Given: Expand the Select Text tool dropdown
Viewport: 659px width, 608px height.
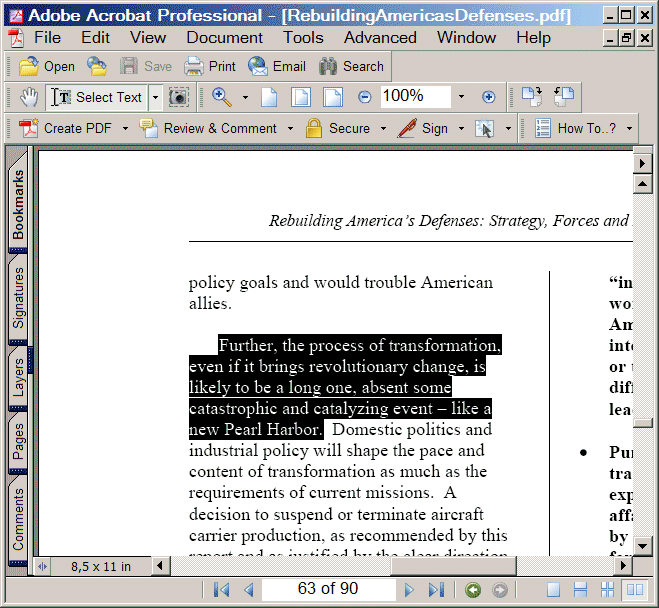Looking at the screenshot, I should tap(155, 97).
